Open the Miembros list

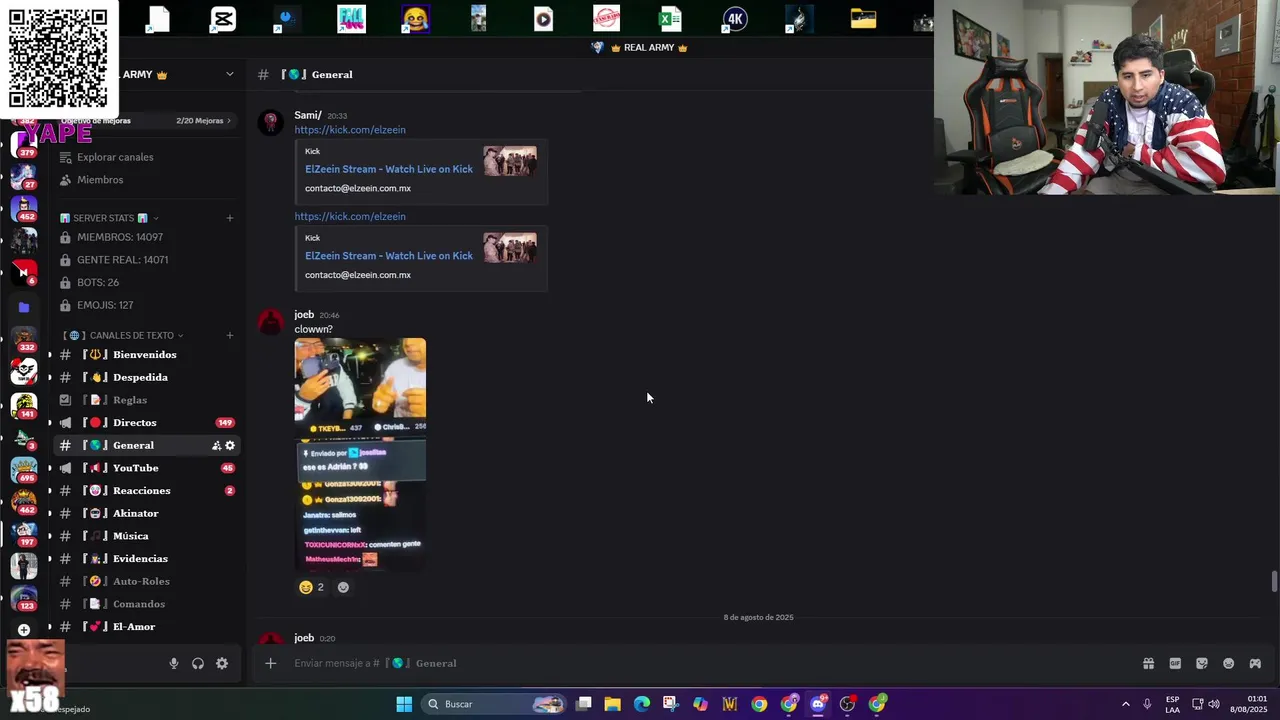100,180
